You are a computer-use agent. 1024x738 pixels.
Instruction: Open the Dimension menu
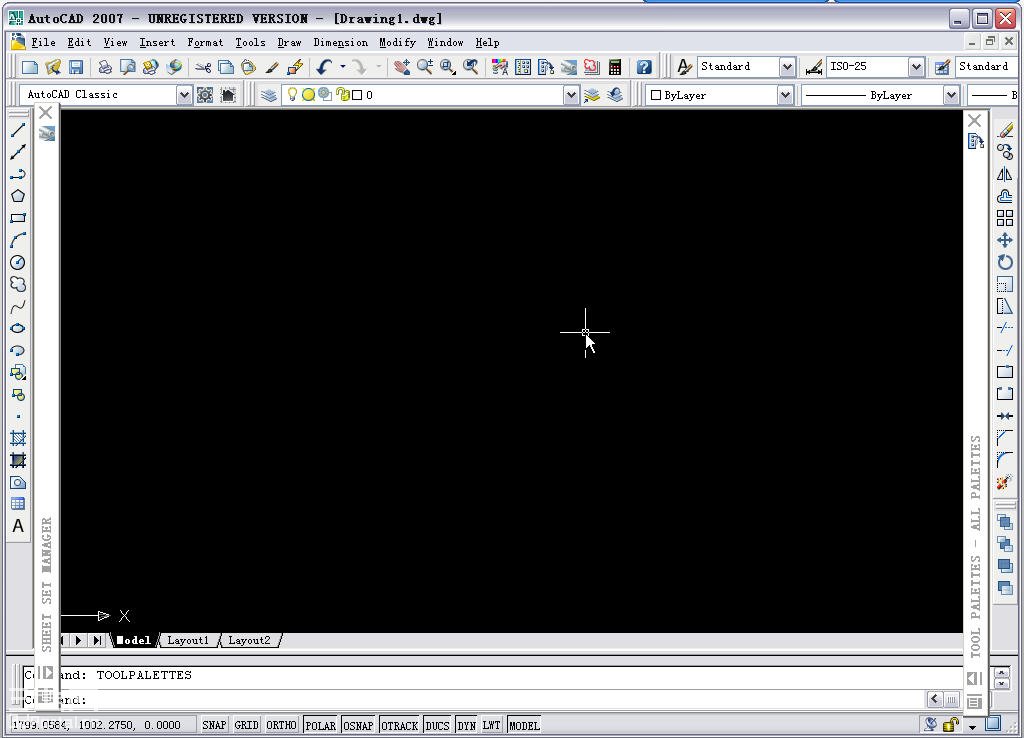click(x=340, y=42)
